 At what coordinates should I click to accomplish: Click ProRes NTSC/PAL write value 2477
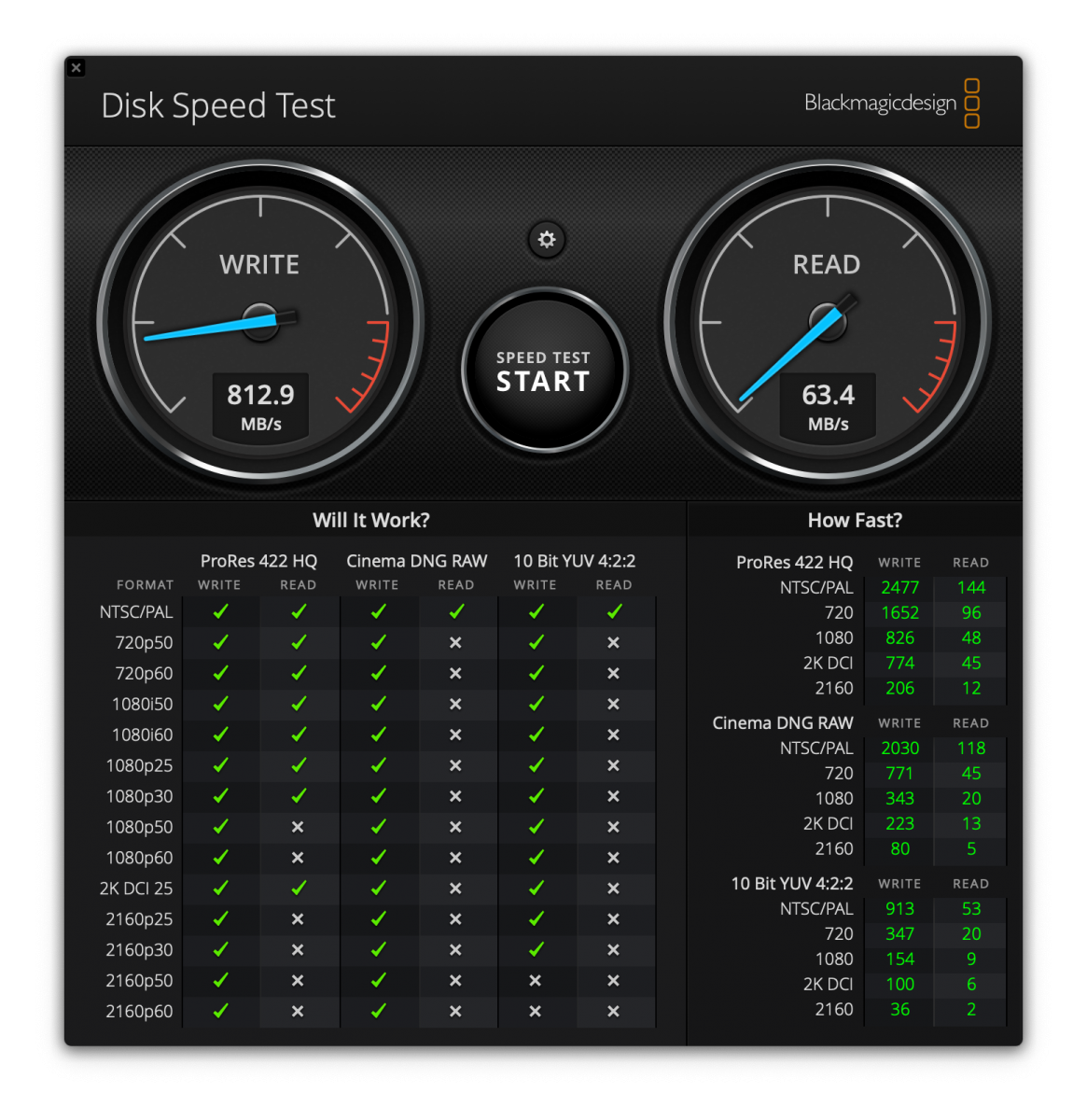[x=899, y=587]
